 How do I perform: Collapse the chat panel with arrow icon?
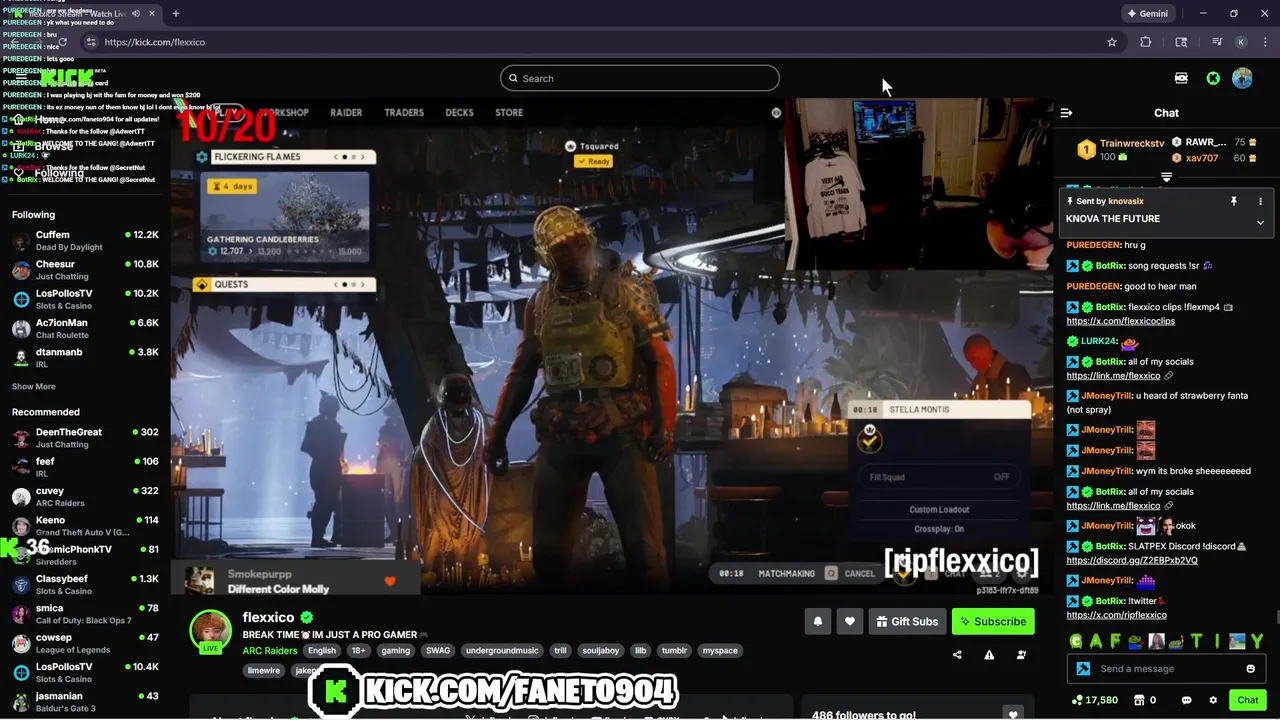tap(1066, 113)
